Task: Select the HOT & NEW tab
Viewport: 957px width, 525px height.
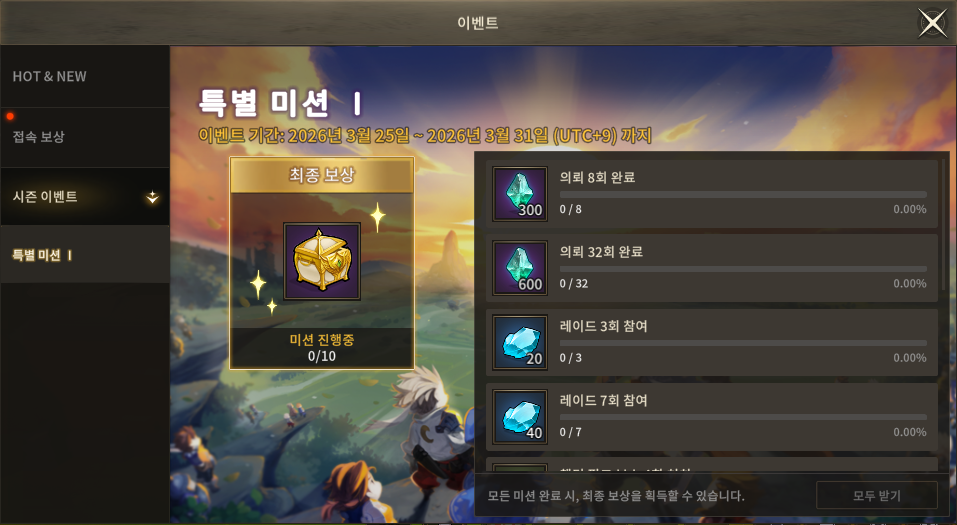Action: coord(85,77)
